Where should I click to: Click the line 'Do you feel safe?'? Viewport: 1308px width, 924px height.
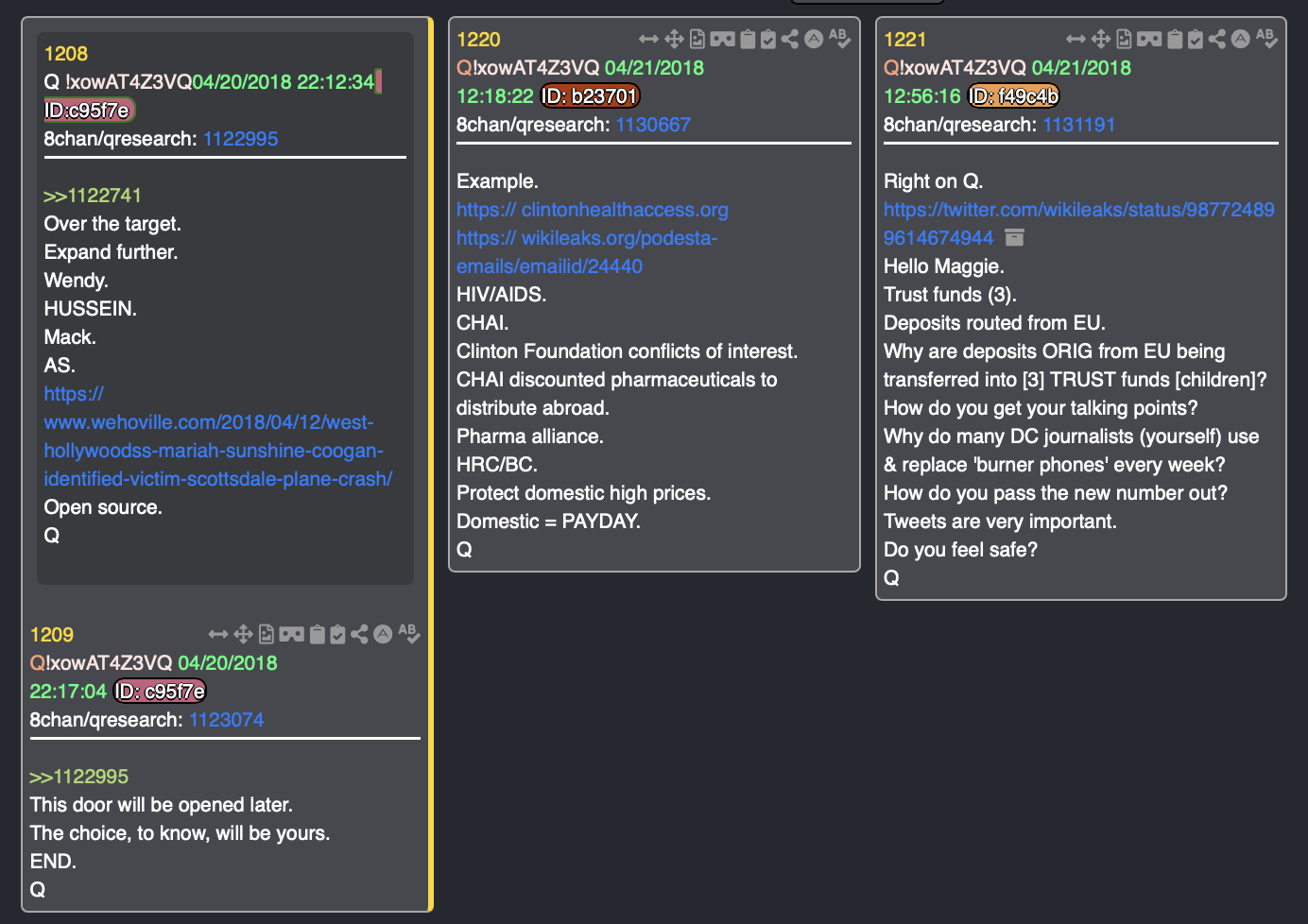pos(960,550)
